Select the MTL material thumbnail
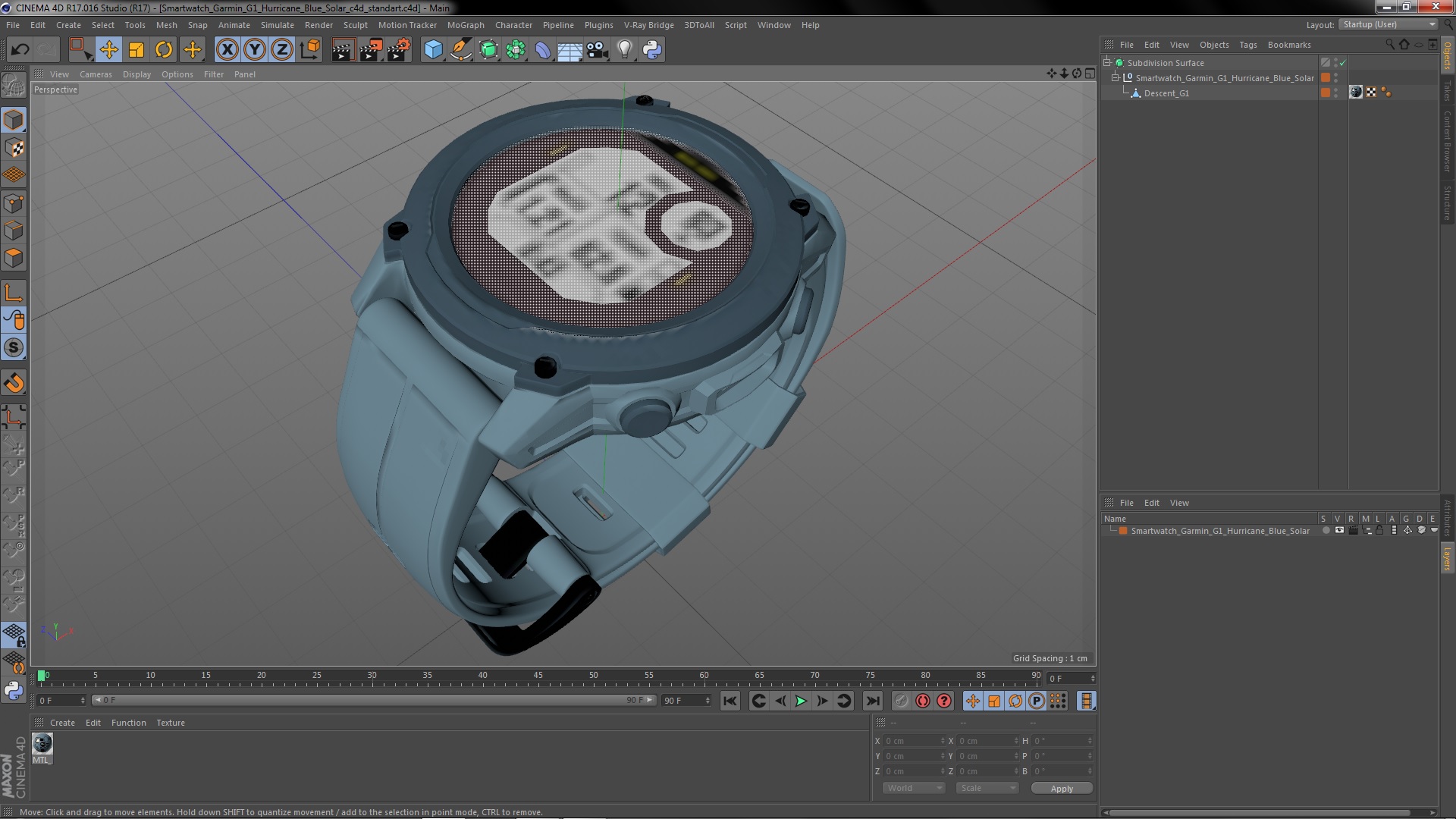 coord(42,744)
